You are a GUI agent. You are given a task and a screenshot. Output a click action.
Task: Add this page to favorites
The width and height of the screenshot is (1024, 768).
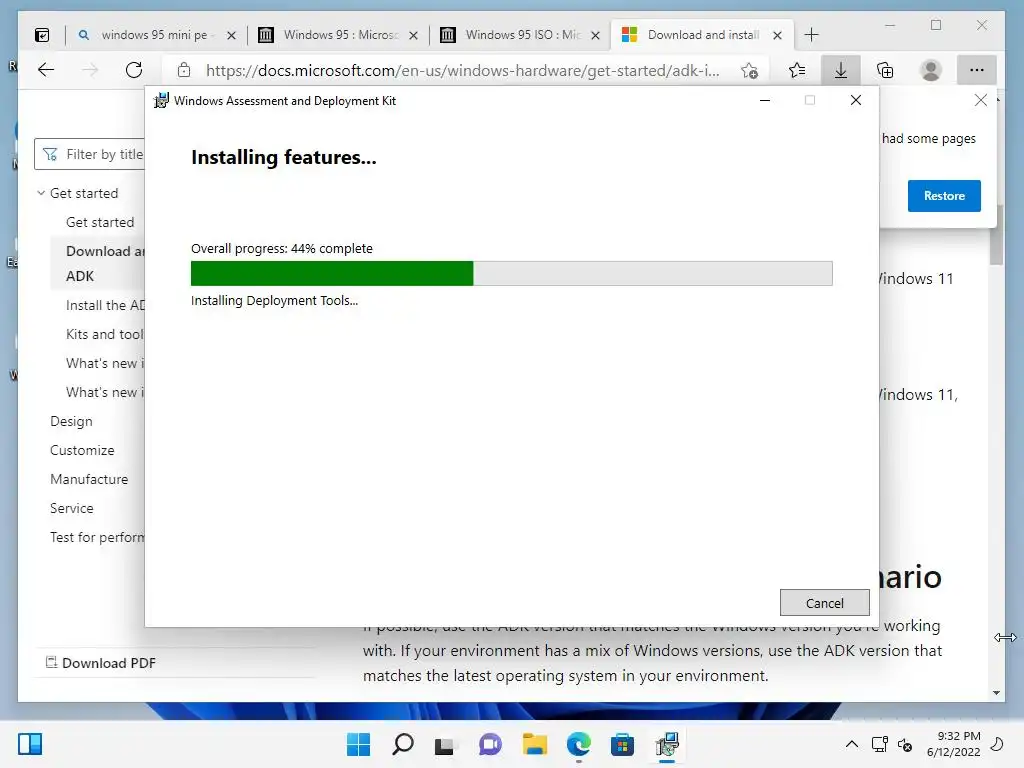pos(750,70)
